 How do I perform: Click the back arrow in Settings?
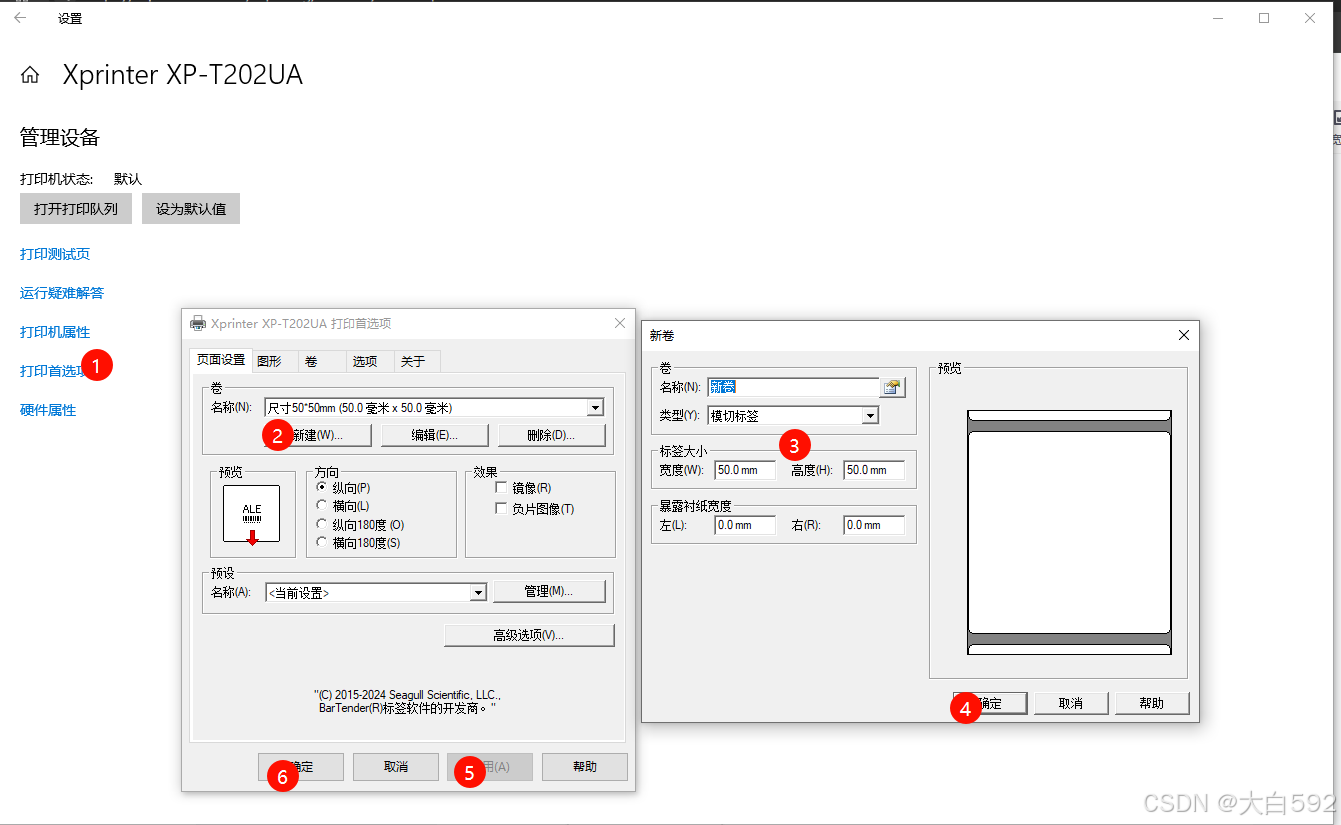(x=20, y=18)
